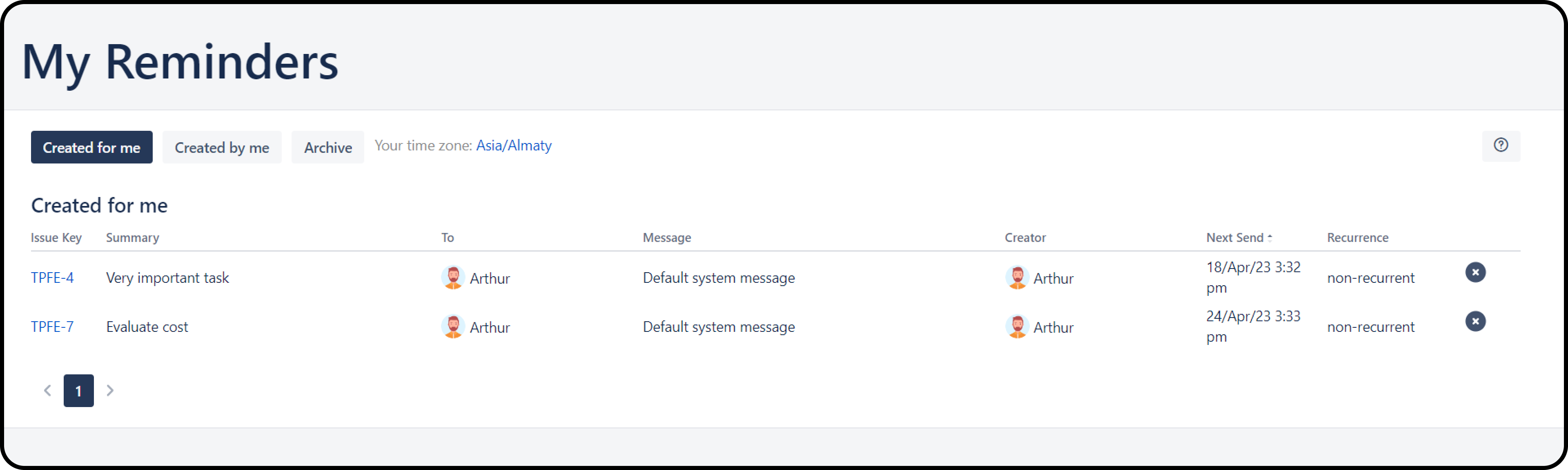Screen dimensions: 1568x470
Task: Go to previous page arrow
Action: pos(47,390)
